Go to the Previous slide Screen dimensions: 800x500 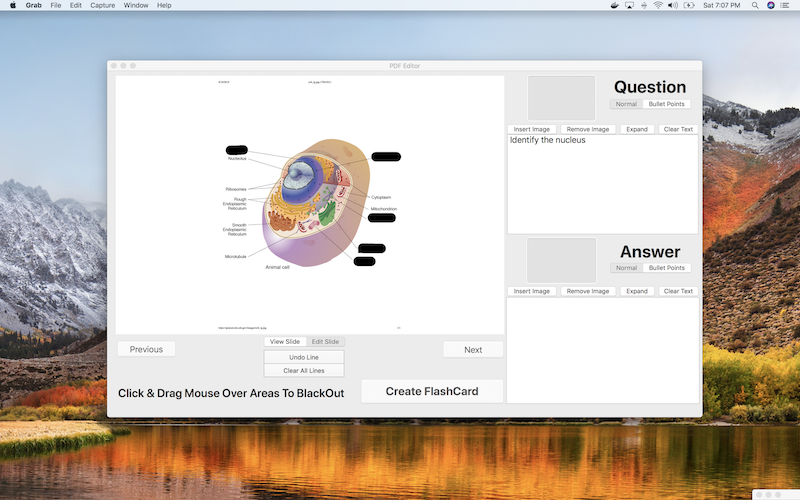coord(146,349)
